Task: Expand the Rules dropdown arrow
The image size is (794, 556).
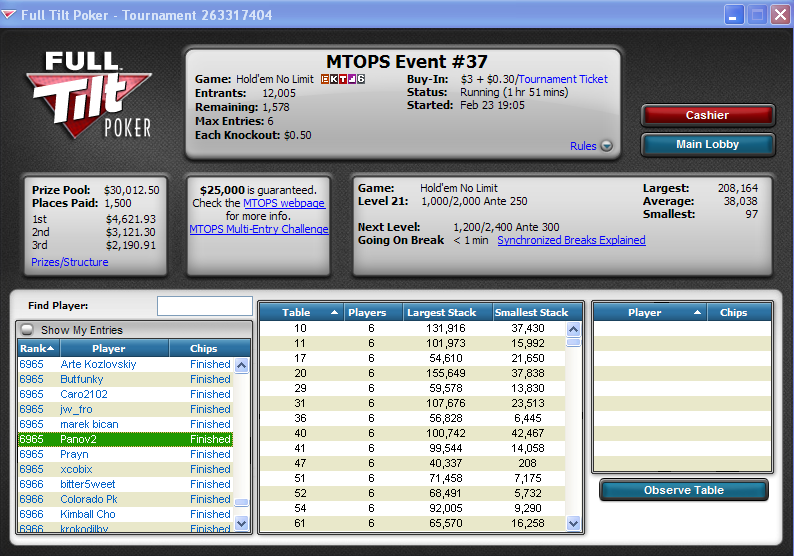Action: click(x=606, y=146)
